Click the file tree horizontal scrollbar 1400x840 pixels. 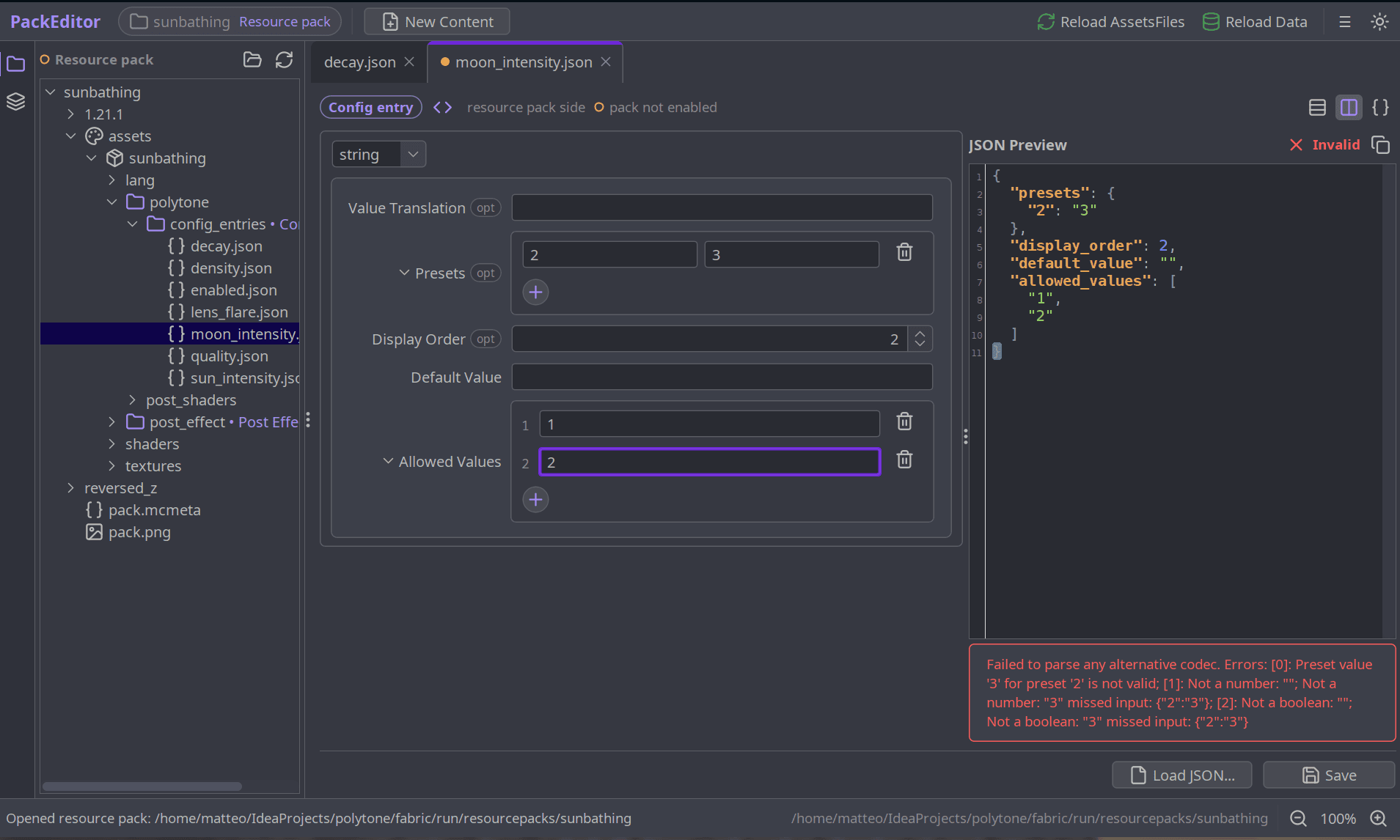click(142, 786)
